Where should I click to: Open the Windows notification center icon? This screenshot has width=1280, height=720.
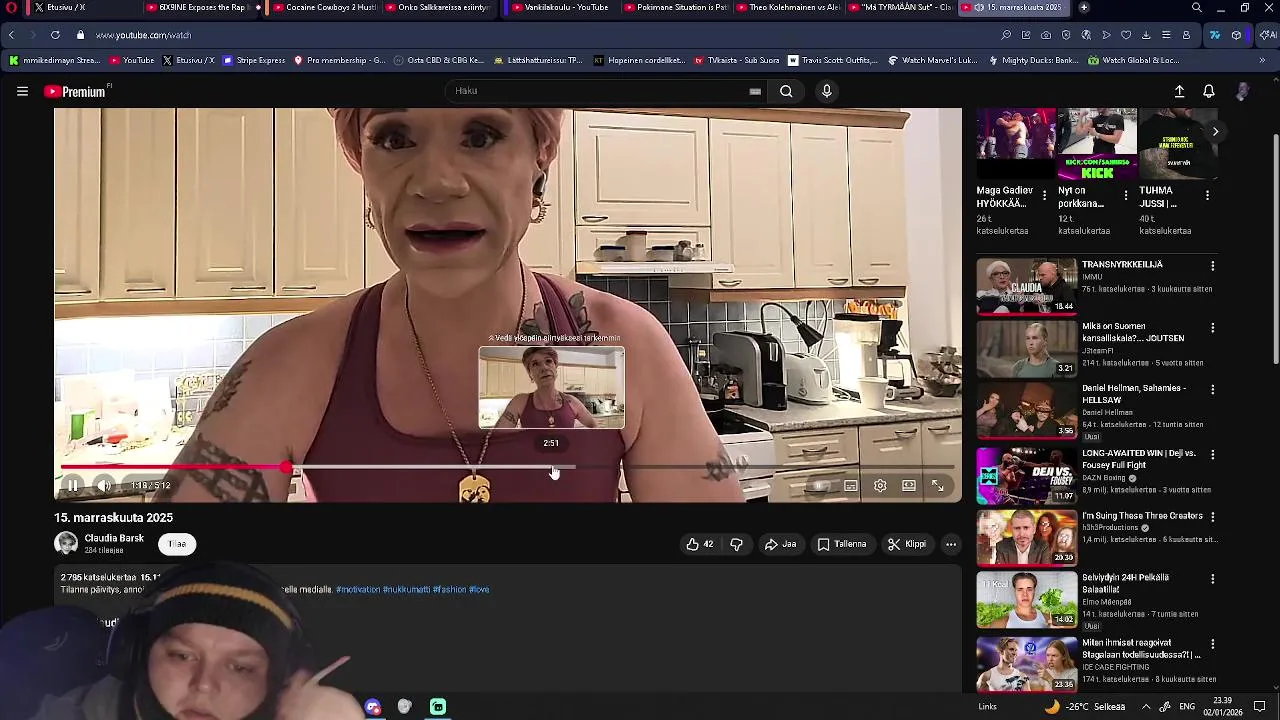[1260, 706]
